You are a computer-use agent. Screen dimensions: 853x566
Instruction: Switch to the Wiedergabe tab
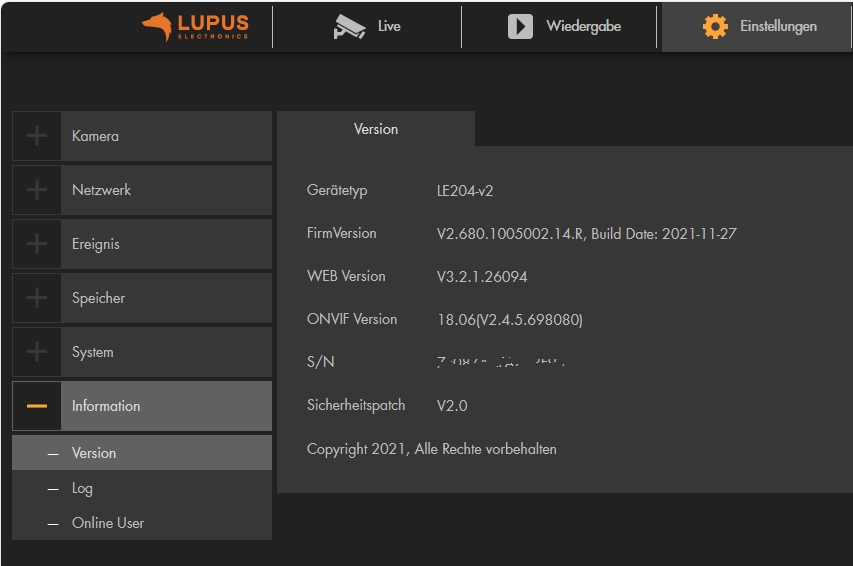tap(583, 27)
